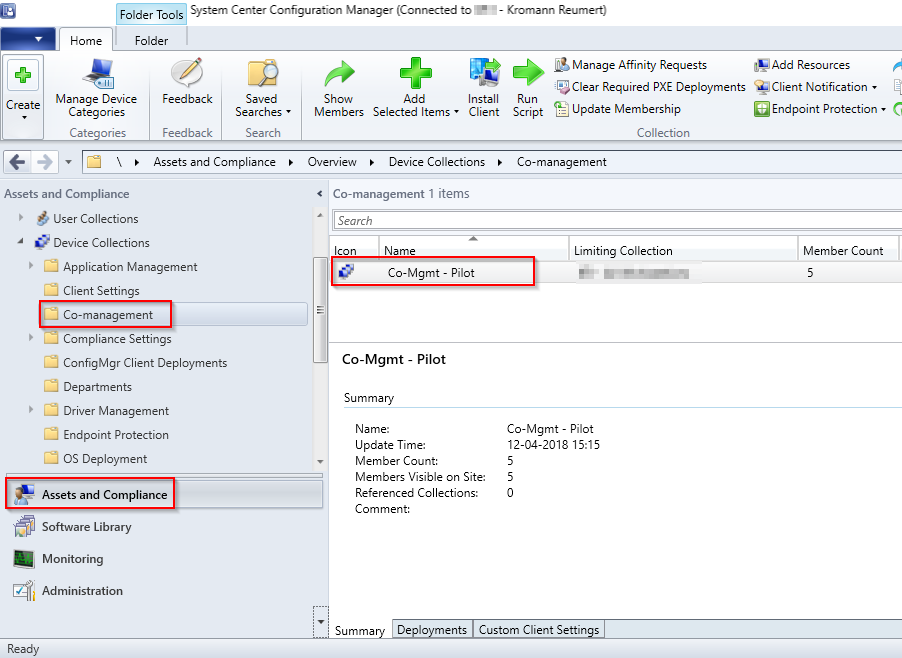This screenshot has height=658, width=902.
Task: Sort by Icon column header
Action: coord(354,250)
